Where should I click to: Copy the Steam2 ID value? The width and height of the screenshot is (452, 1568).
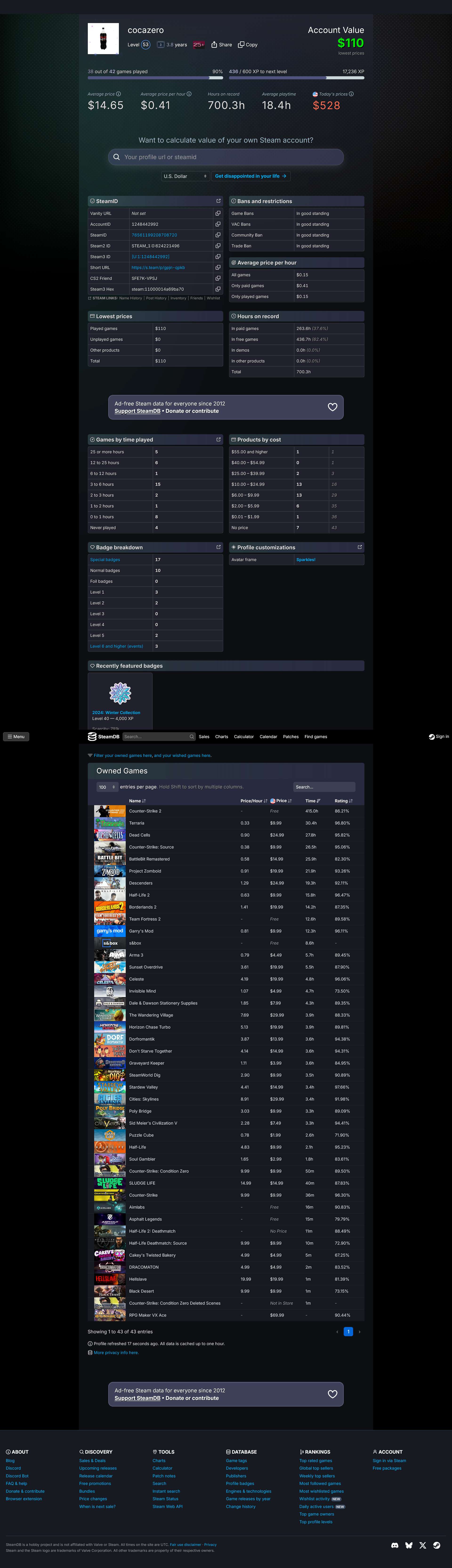(218, 246)
